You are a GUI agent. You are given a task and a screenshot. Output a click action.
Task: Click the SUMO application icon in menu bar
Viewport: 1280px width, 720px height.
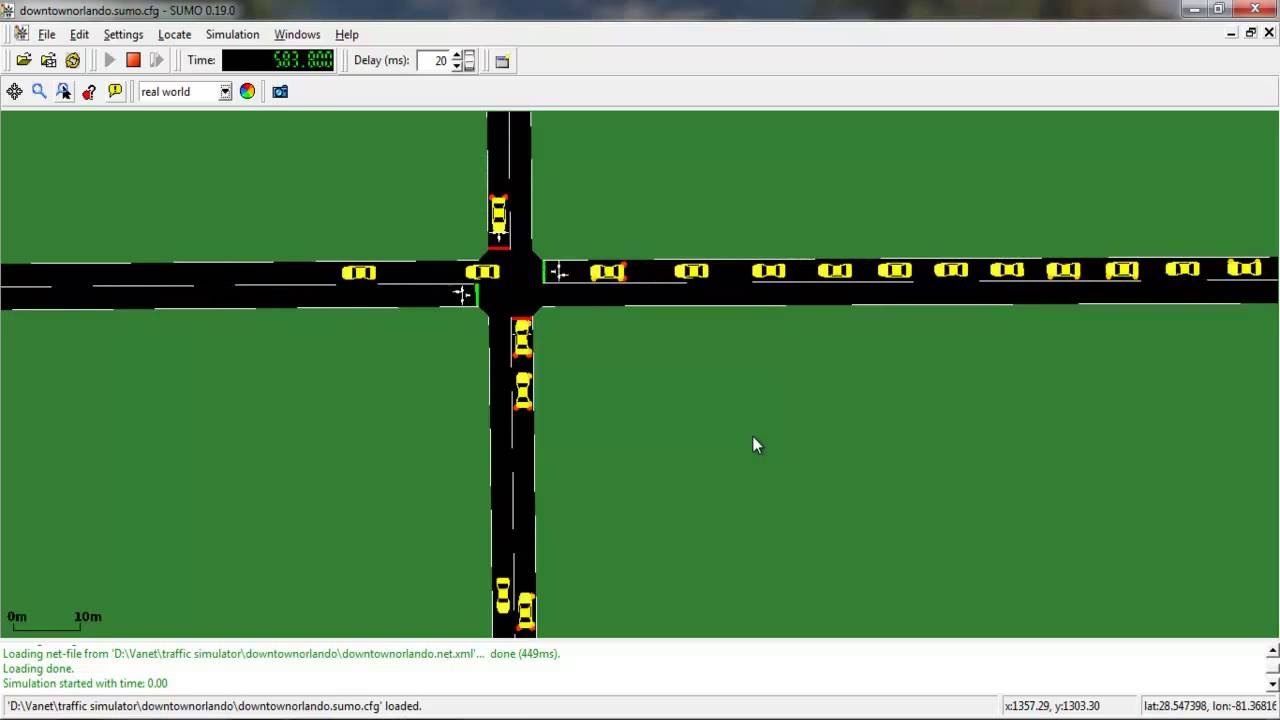(x=20, y=34)
